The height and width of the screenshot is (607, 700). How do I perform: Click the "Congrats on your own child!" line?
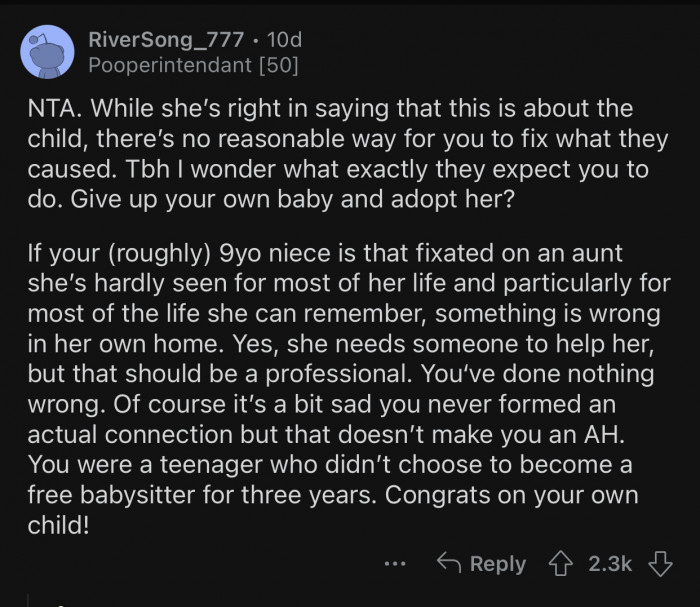tap(333, 510)
